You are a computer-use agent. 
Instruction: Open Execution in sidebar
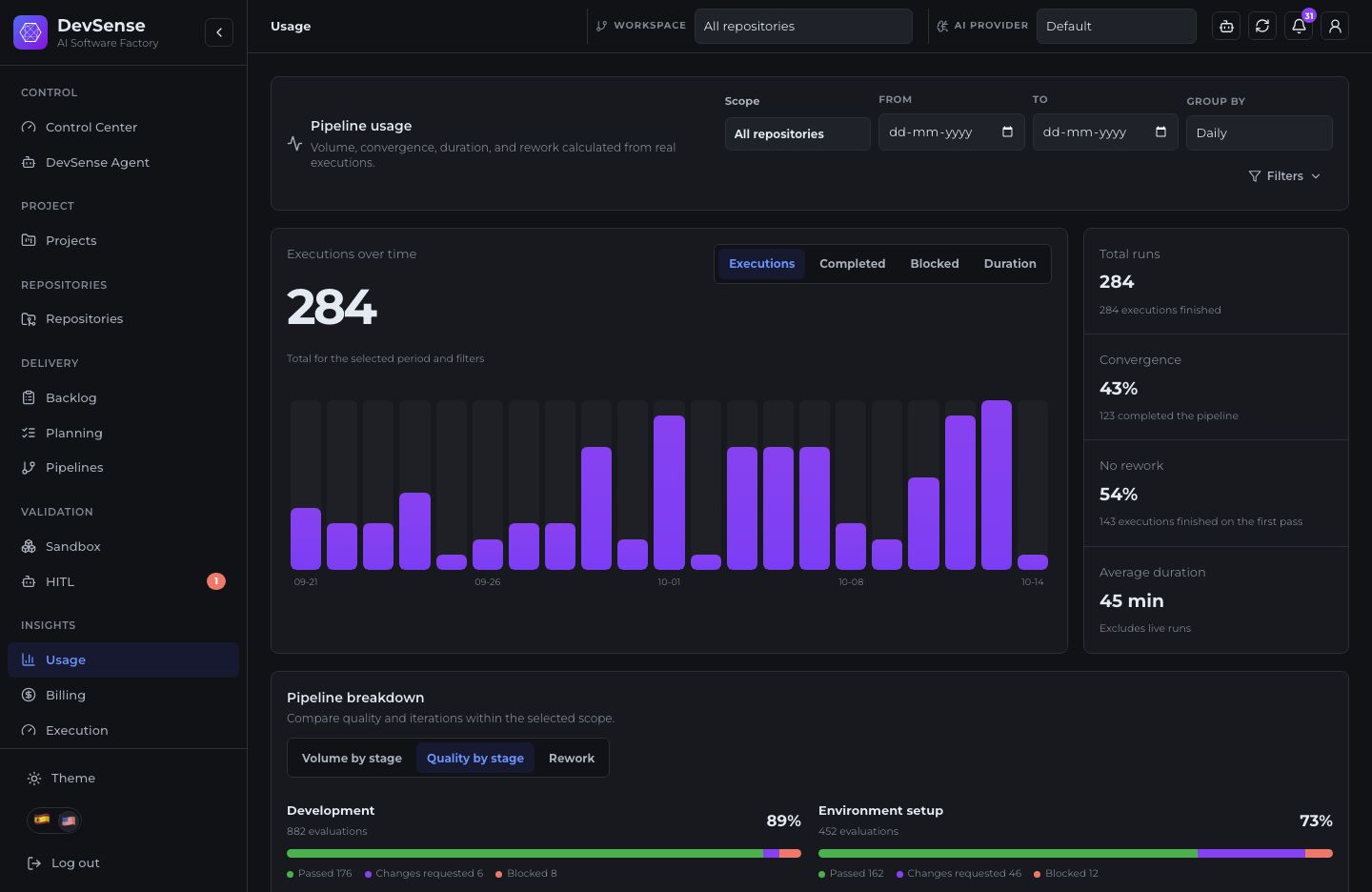123,730
